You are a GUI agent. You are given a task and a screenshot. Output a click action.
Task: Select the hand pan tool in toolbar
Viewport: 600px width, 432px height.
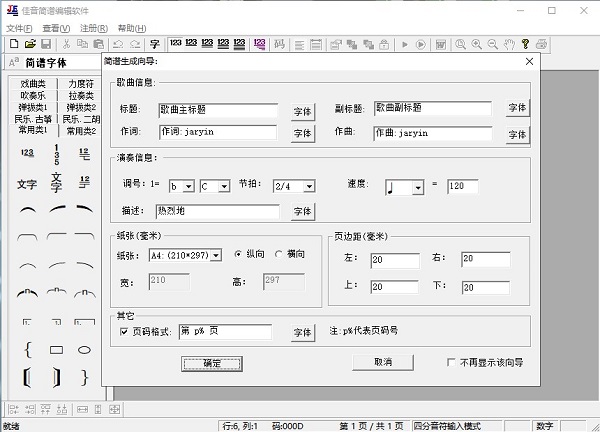(x=509, y=44)
